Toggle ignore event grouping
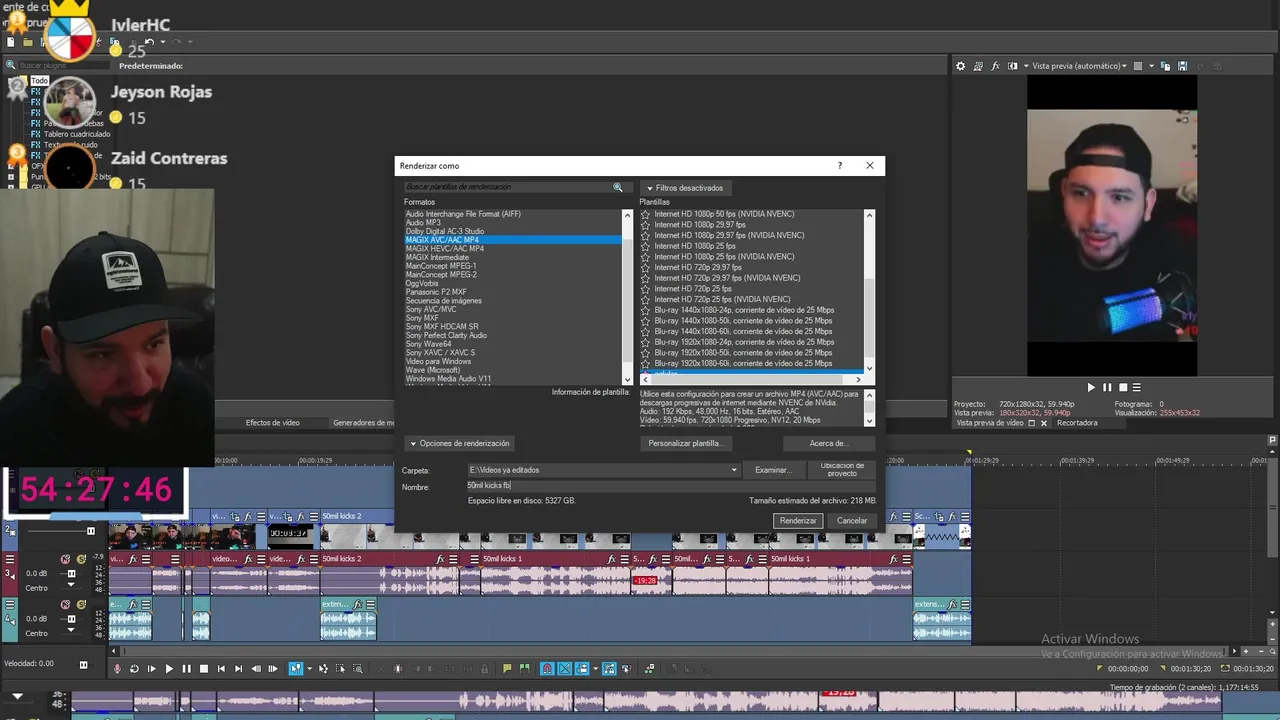 tap(626, 669)
